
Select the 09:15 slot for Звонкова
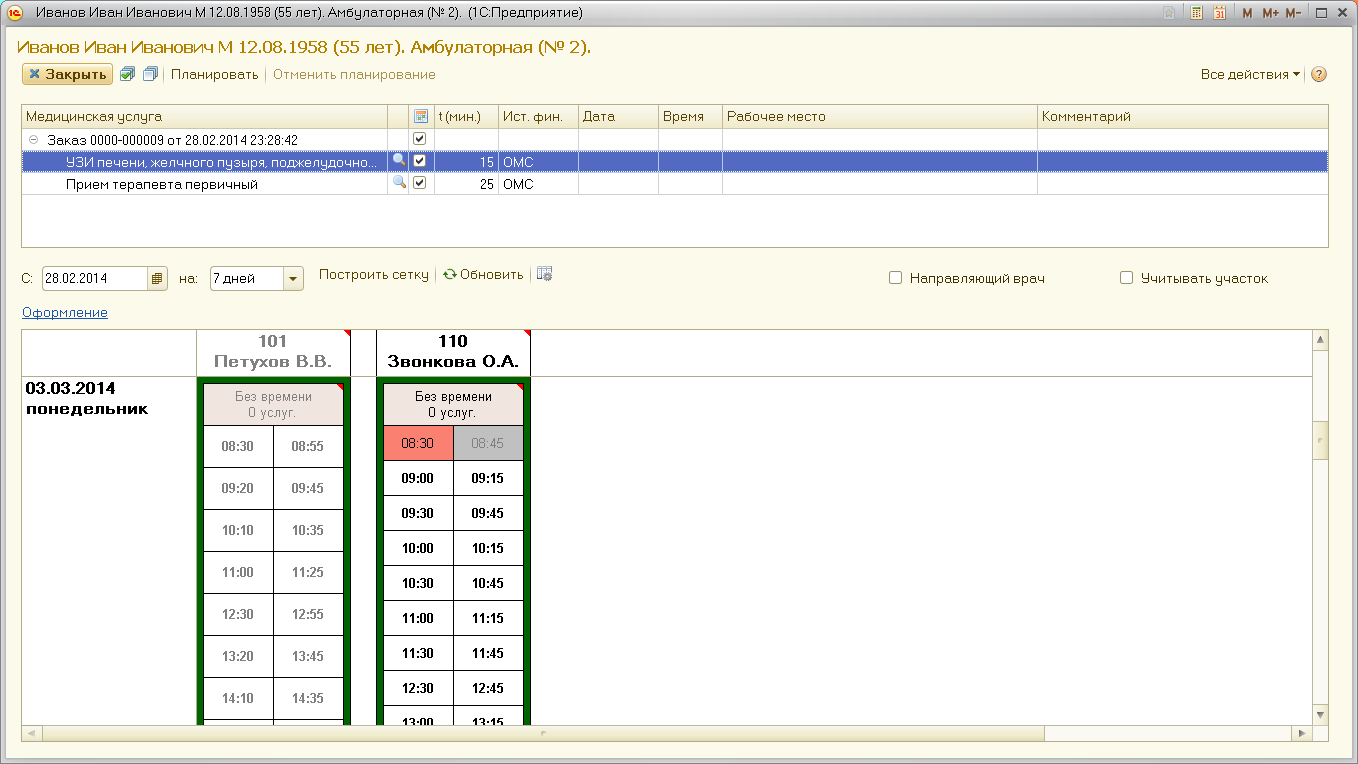tap(488, 478)
